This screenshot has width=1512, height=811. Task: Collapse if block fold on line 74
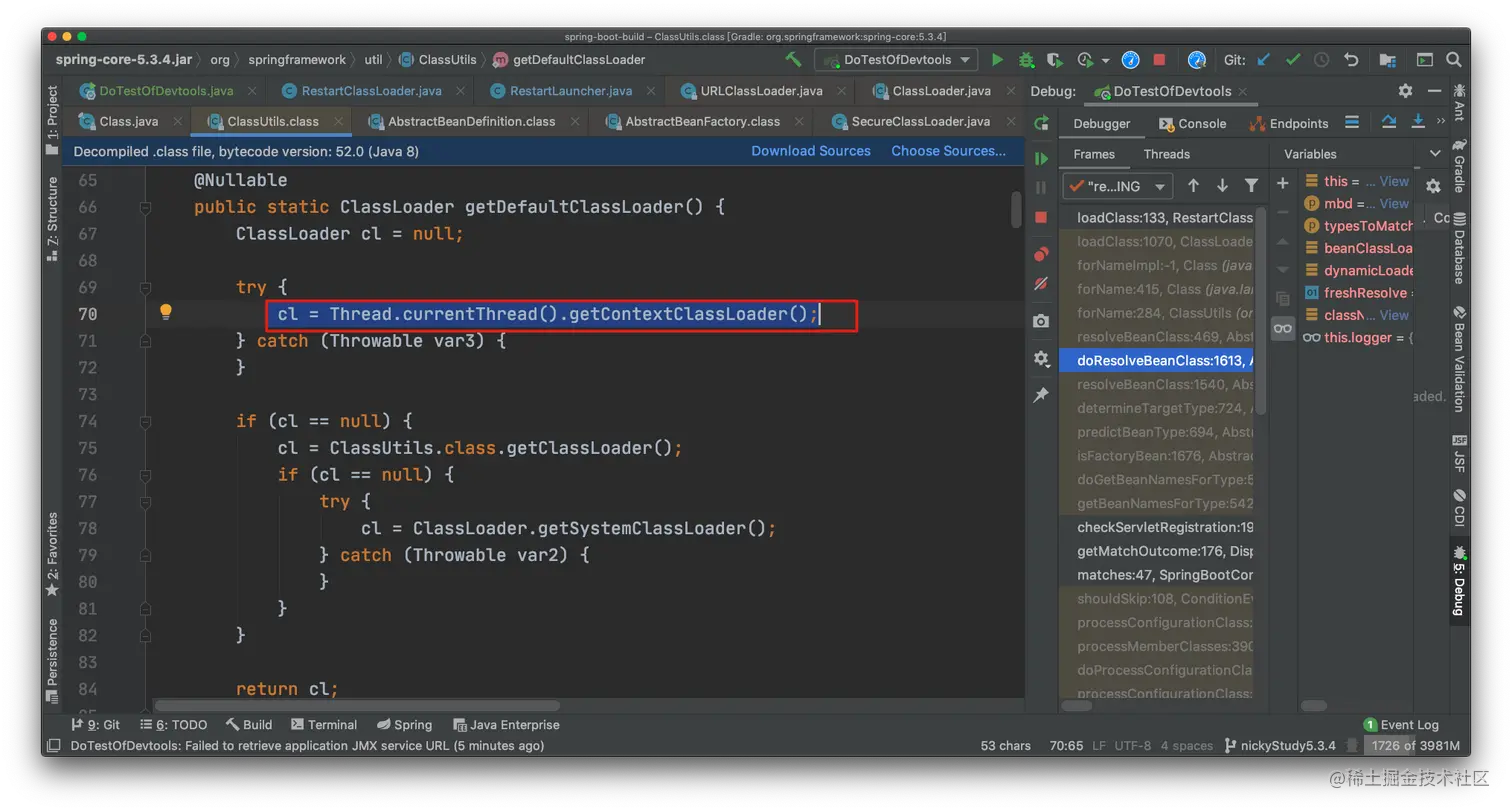[146, 421]
